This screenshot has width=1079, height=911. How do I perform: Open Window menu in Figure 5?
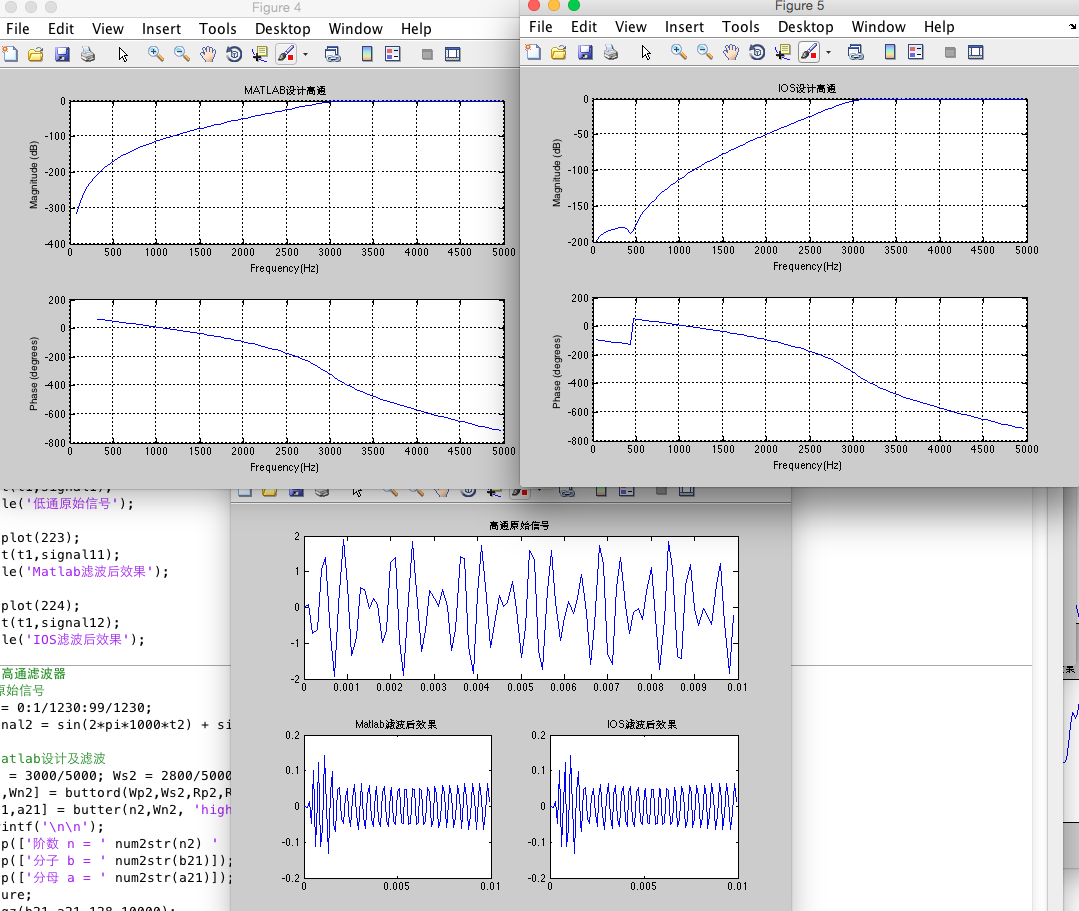click(x=878, y=27)
